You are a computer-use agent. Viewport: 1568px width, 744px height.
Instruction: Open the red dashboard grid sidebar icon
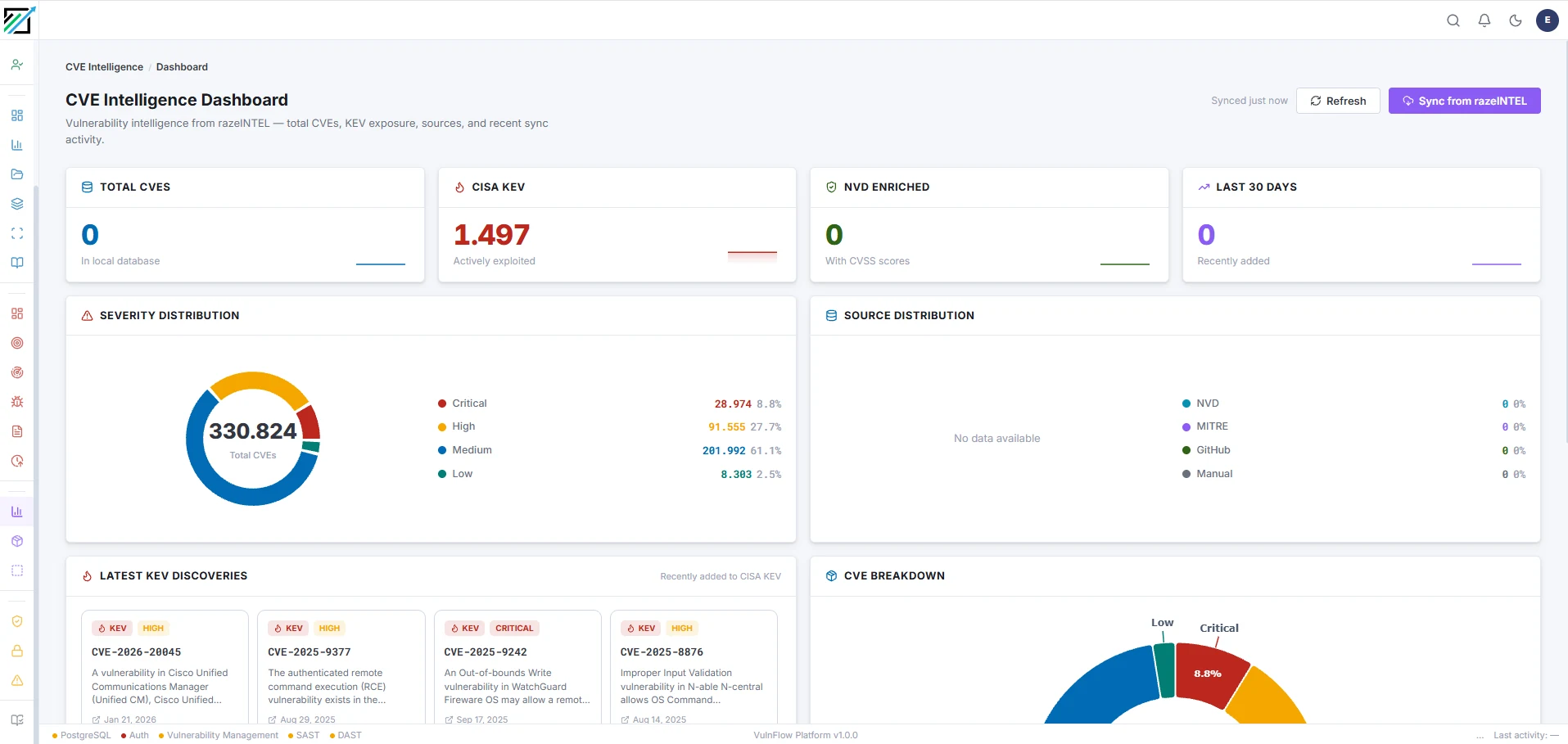(17, 313)
